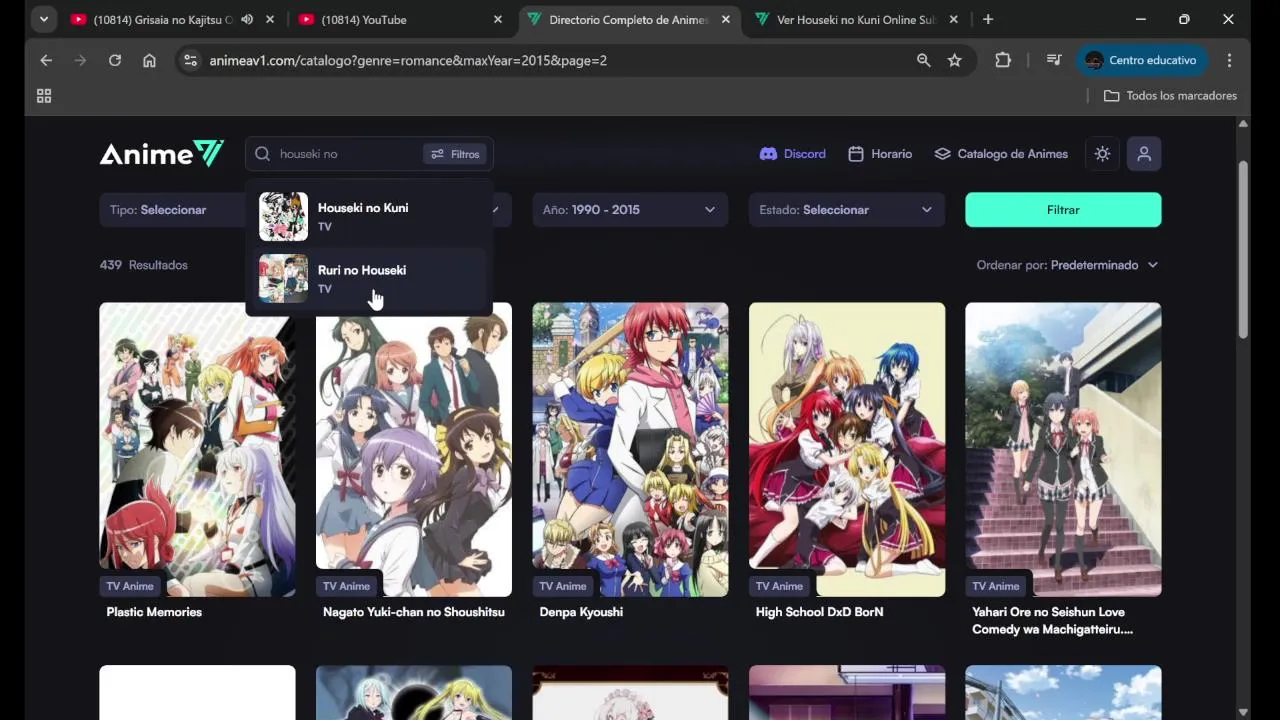Open the Discord link
Screen dimensions: 1280x720
[x=793, y=154]
